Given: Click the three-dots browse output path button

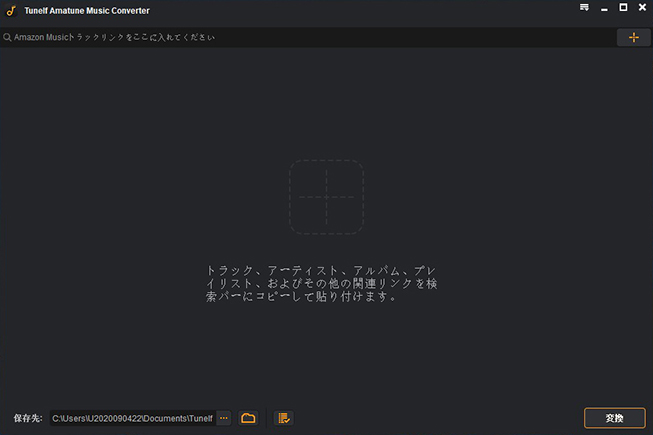Looking at the screenshot, I should point(224,418).
